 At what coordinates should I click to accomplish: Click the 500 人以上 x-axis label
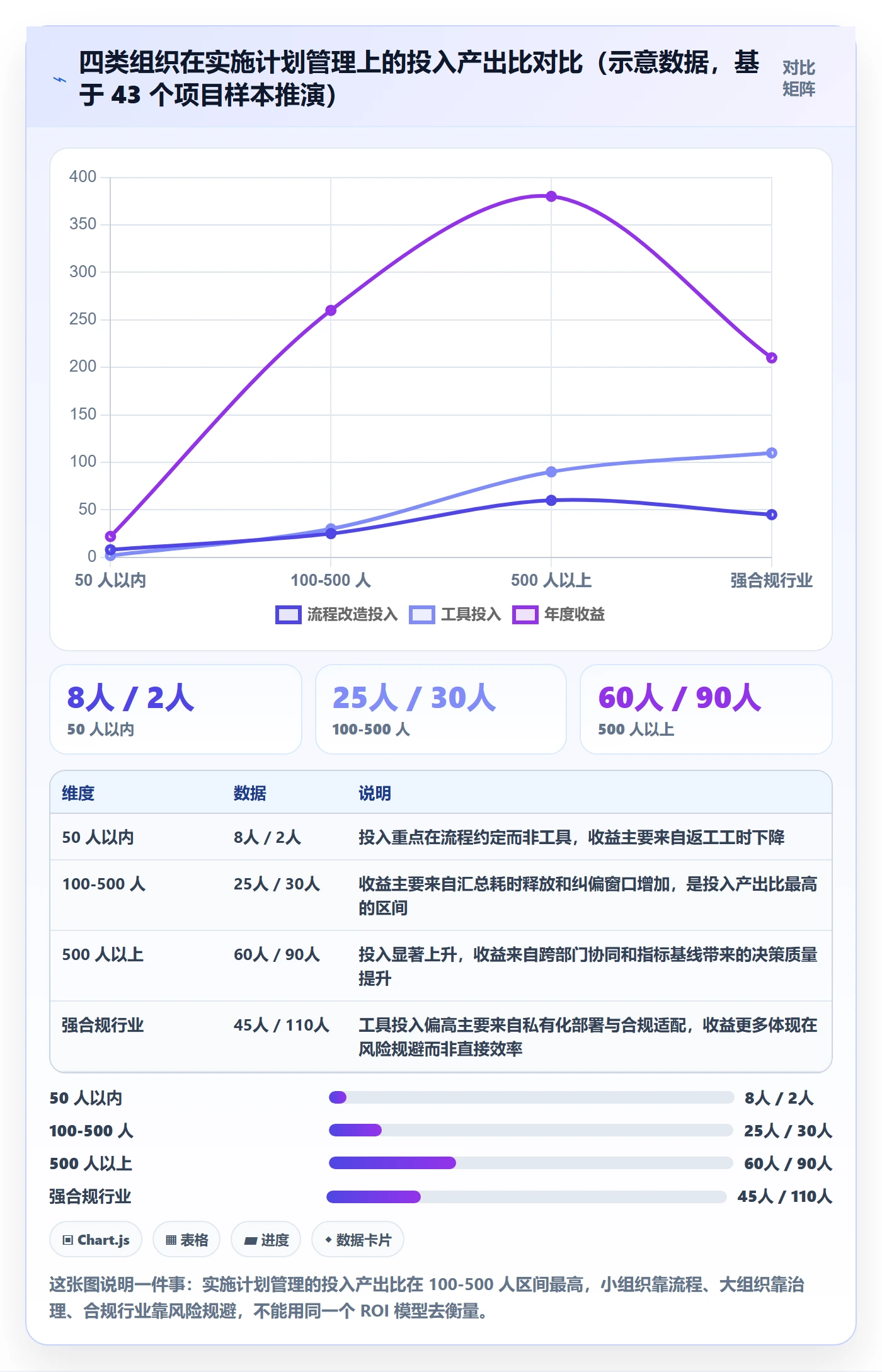point(551,580)
